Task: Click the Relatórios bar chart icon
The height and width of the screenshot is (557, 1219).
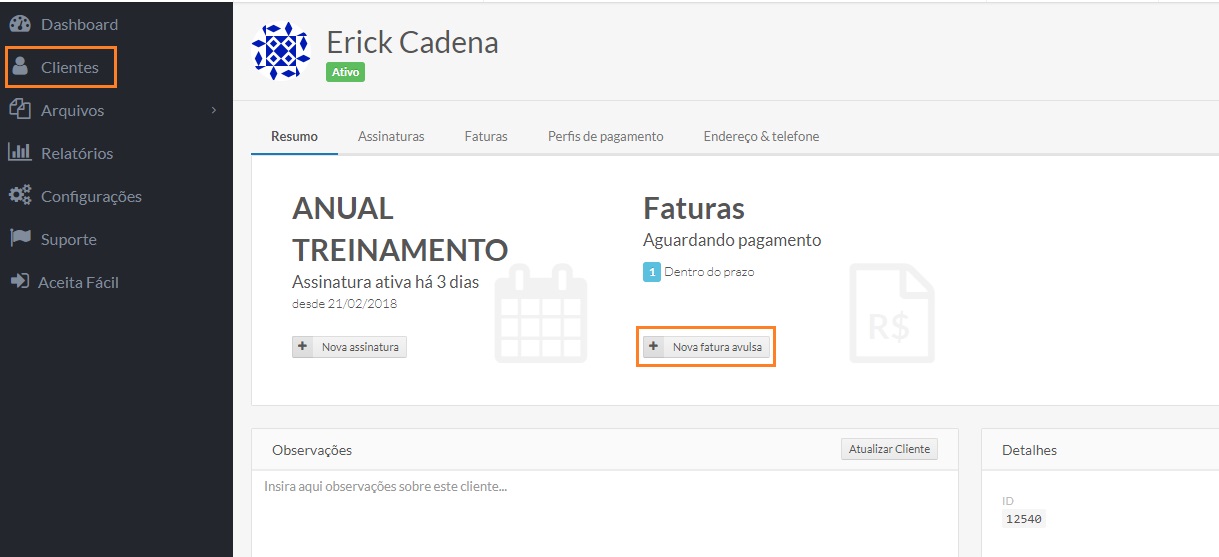Action: coord(20,153)
